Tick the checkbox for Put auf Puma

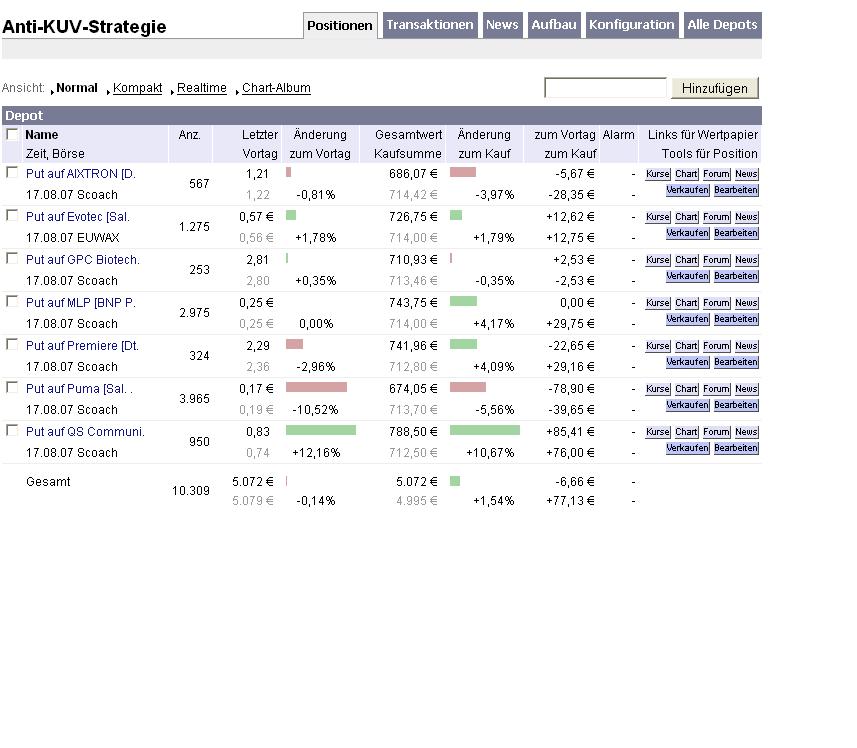pyautogui.click(x=11, y=387)
